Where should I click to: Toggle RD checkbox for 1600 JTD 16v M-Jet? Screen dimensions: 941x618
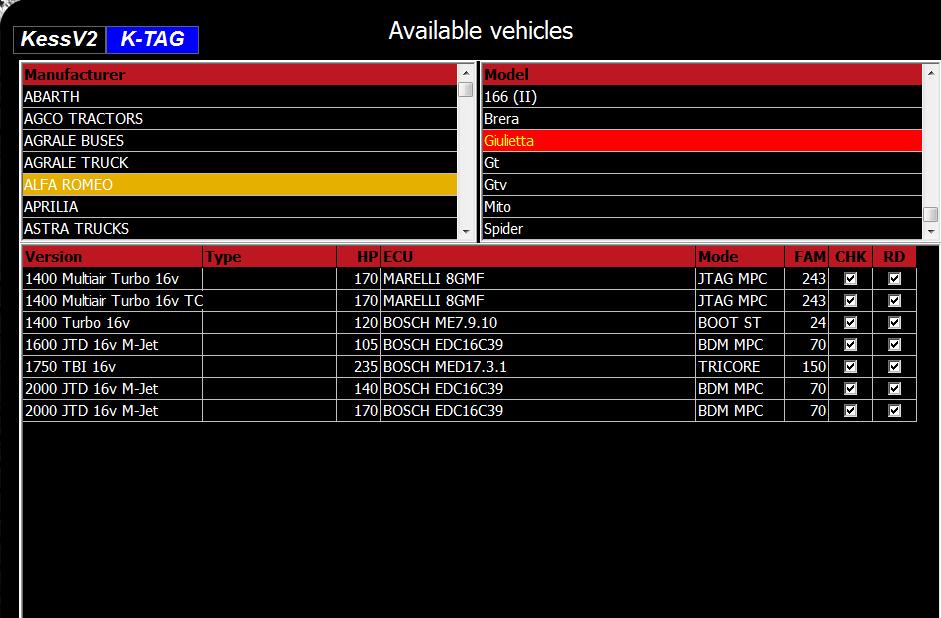tap(894, 344)
